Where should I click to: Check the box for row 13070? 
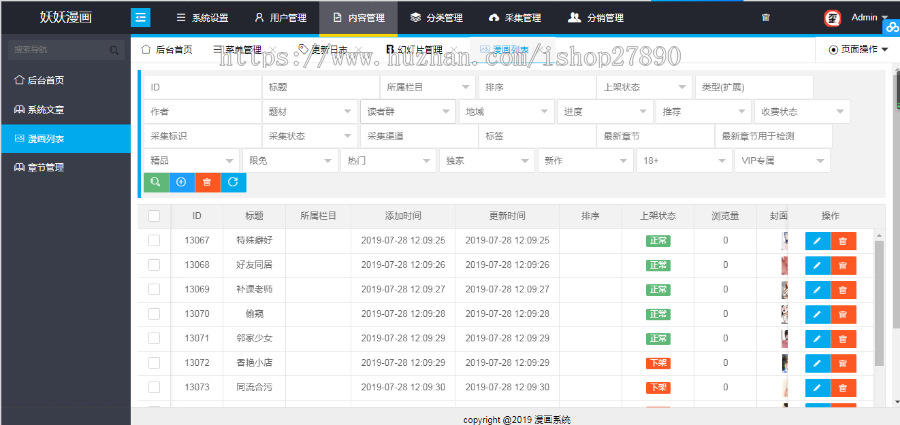154,314
